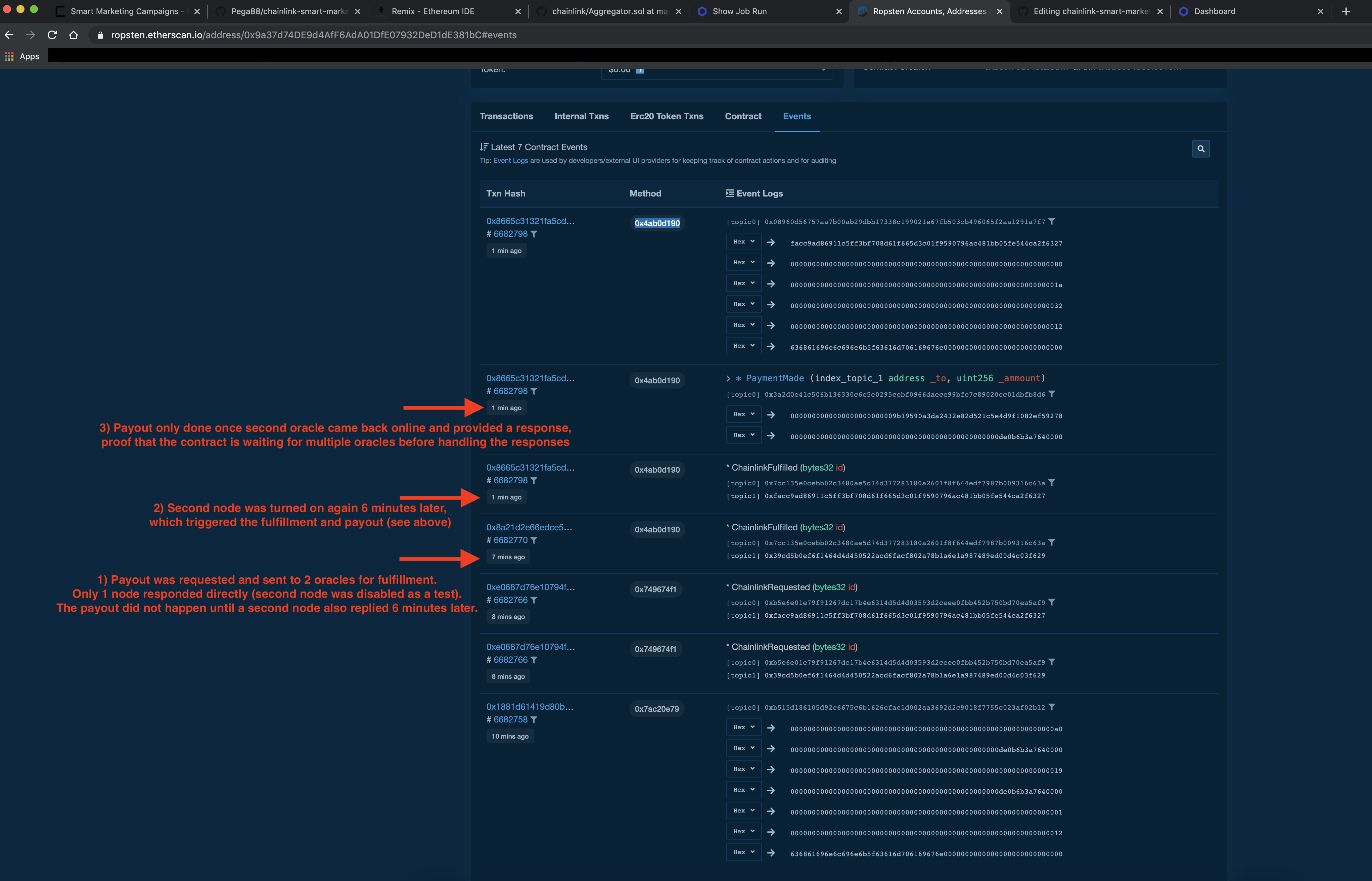This screenshot has width=1372, height=881.
Task: Open the Hex dropdown under the PaymentMade event
Action: [x=743, y=413]
